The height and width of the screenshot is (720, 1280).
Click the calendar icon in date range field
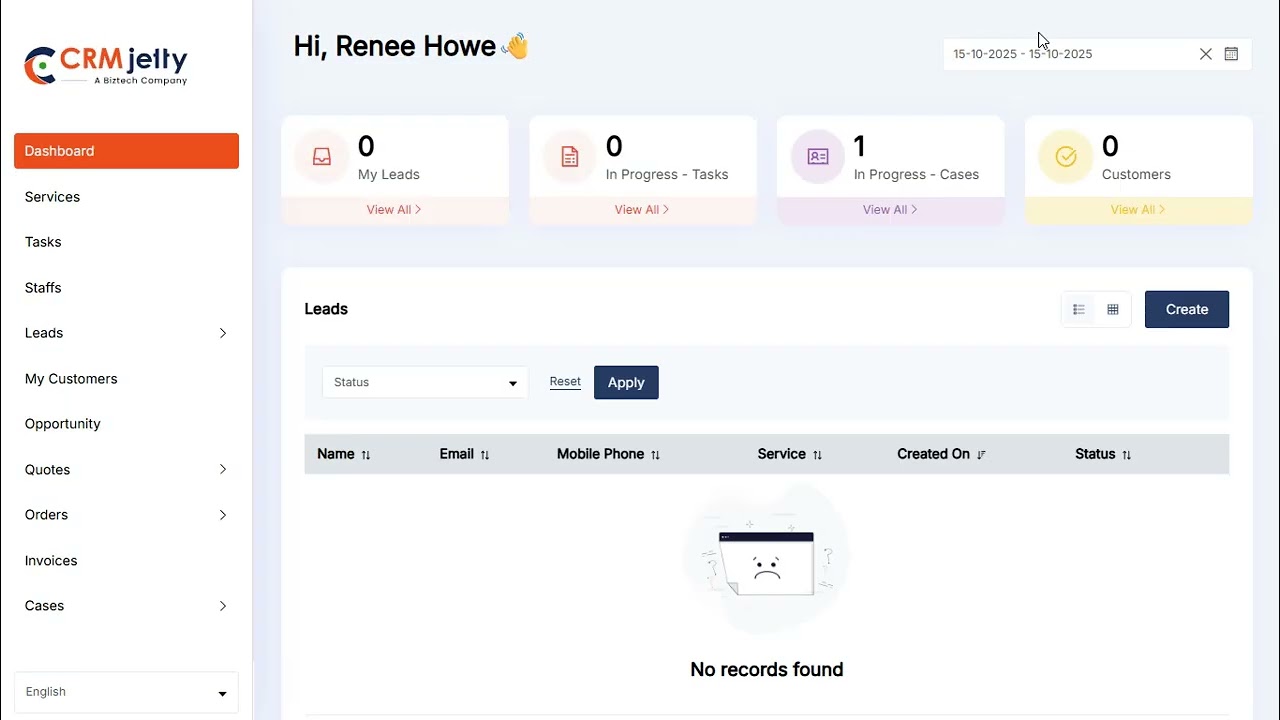[1231, 54]
